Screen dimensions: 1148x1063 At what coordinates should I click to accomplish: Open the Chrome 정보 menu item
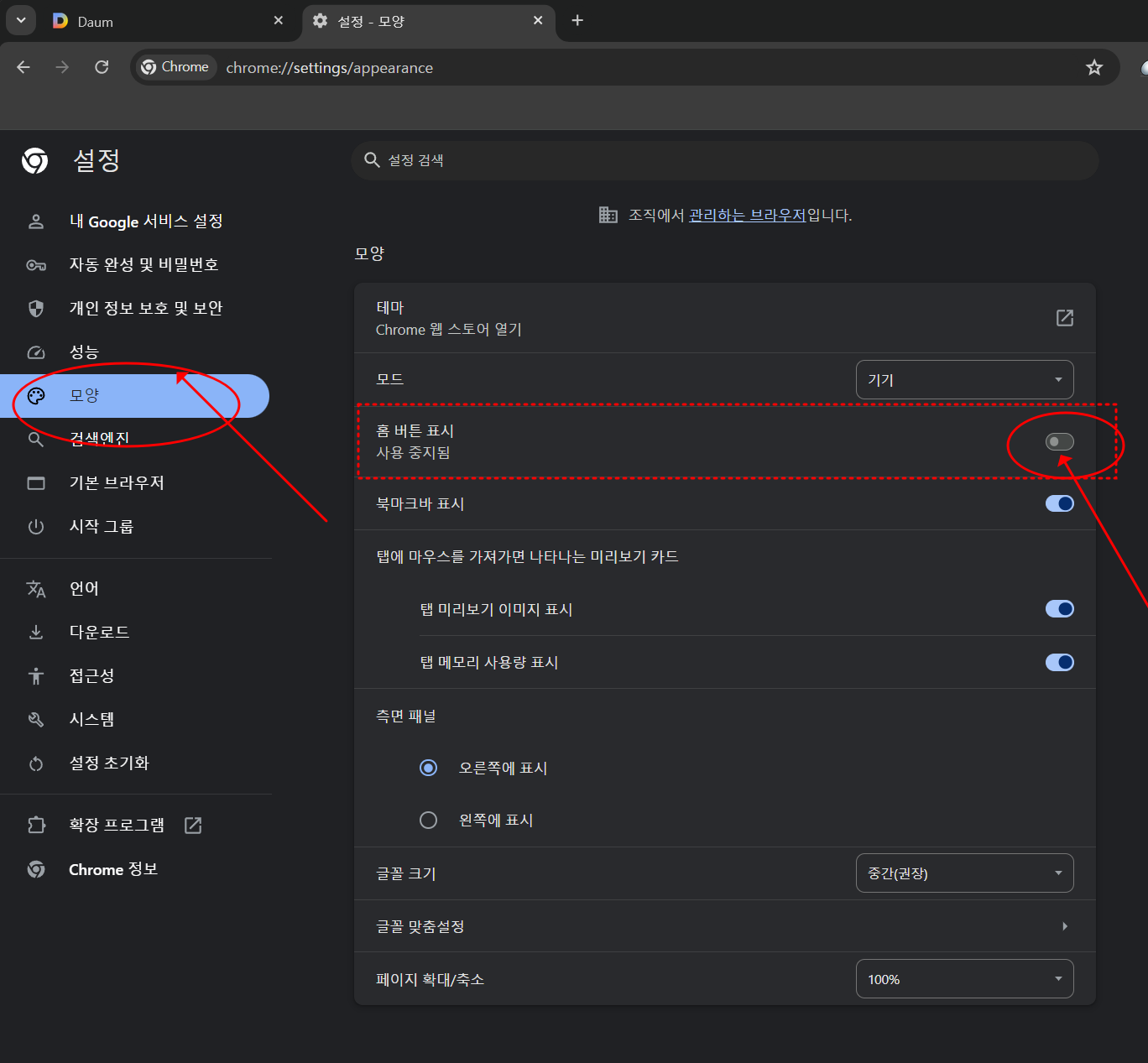tap(136, 869)
